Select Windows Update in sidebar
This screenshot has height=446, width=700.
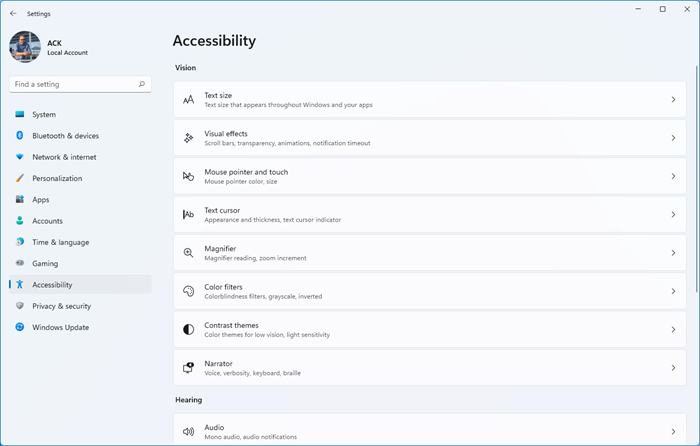(60, 327)
